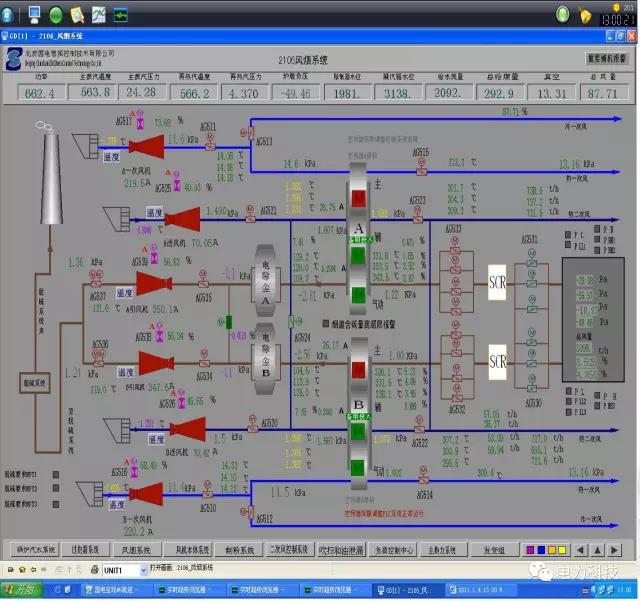The height and width of the screenshot is (601, 640).
Task: Click the upper SCR reactor block
Action: (x=498, y=281)
